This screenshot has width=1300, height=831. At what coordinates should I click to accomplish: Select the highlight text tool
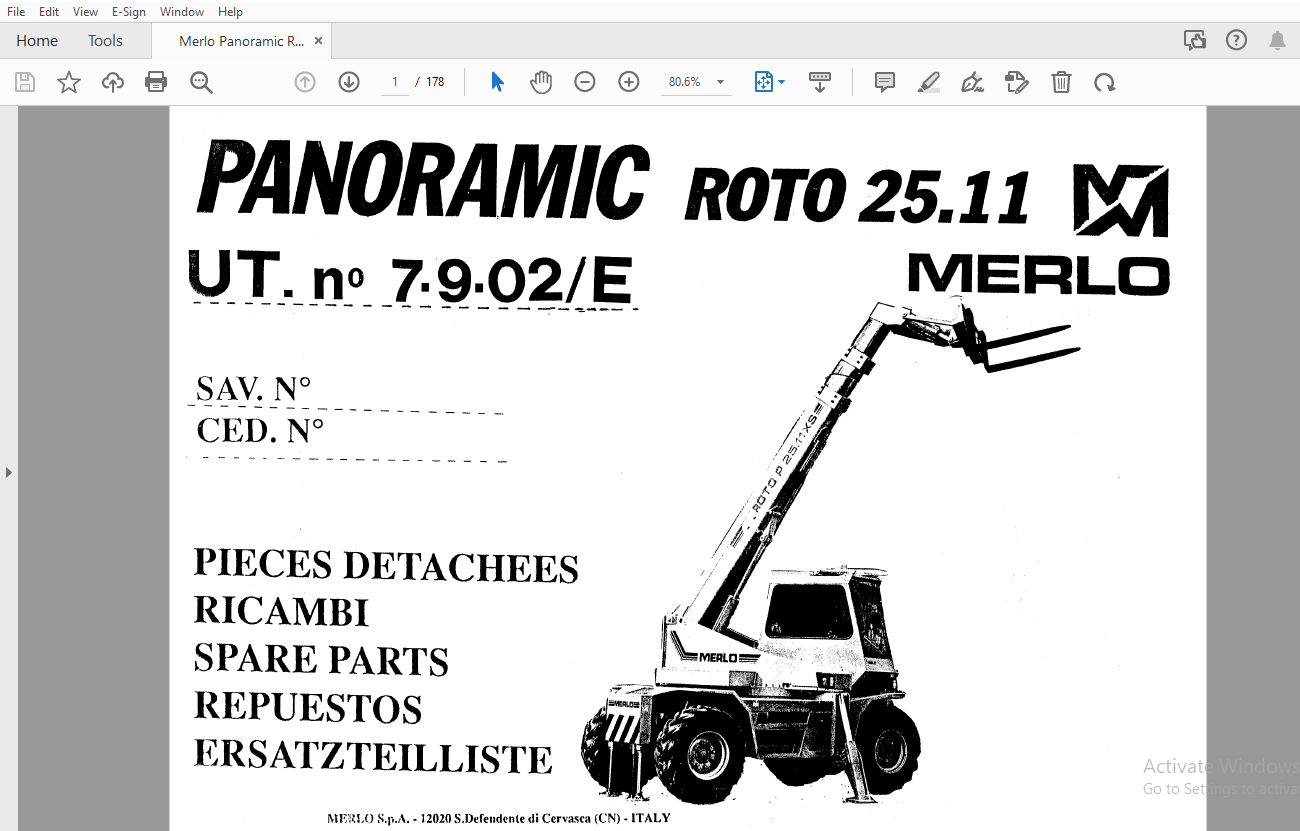click(x=929, y=82)
